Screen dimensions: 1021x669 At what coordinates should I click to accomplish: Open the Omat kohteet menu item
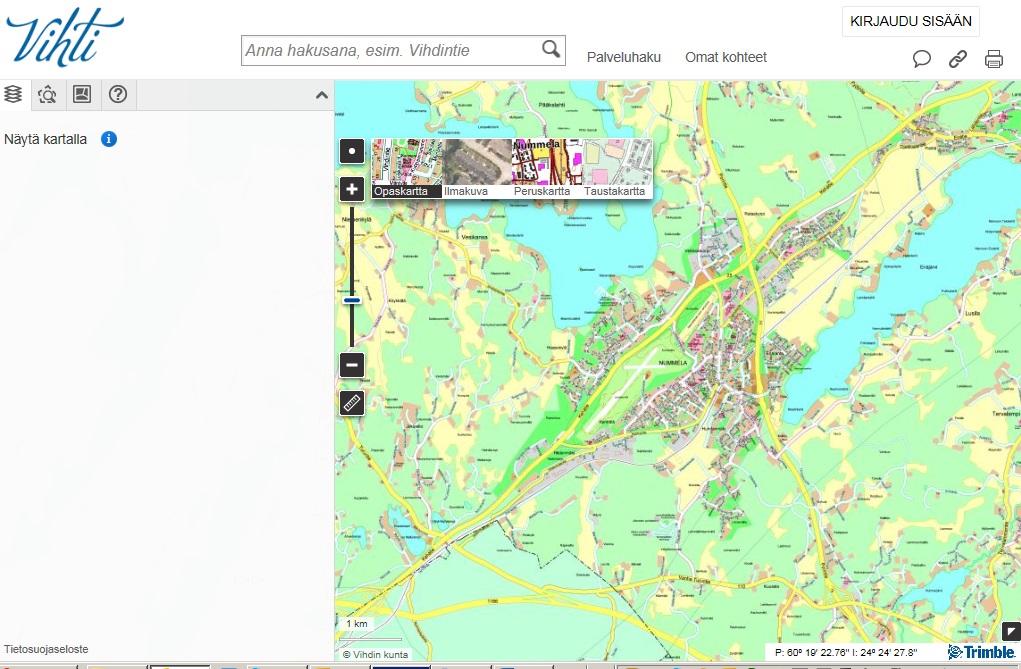point(726,57)
